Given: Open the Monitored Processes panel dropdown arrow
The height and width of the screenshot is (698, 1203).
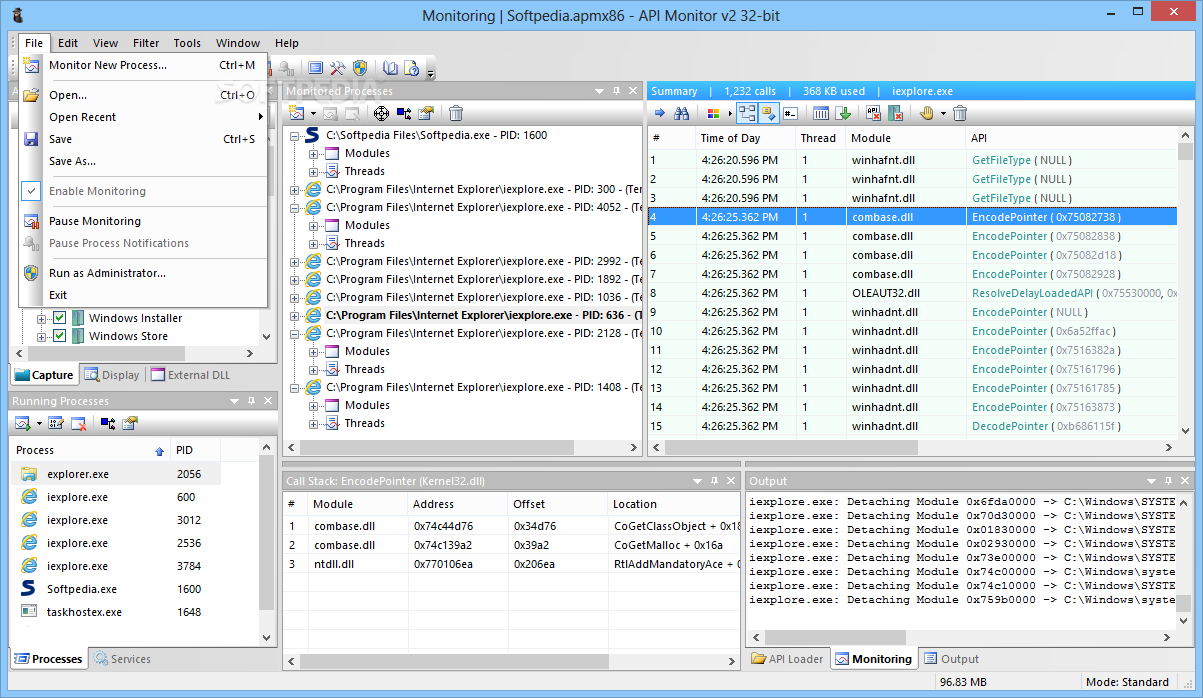Looking at the screenshot, I should (x=599, y=91).
